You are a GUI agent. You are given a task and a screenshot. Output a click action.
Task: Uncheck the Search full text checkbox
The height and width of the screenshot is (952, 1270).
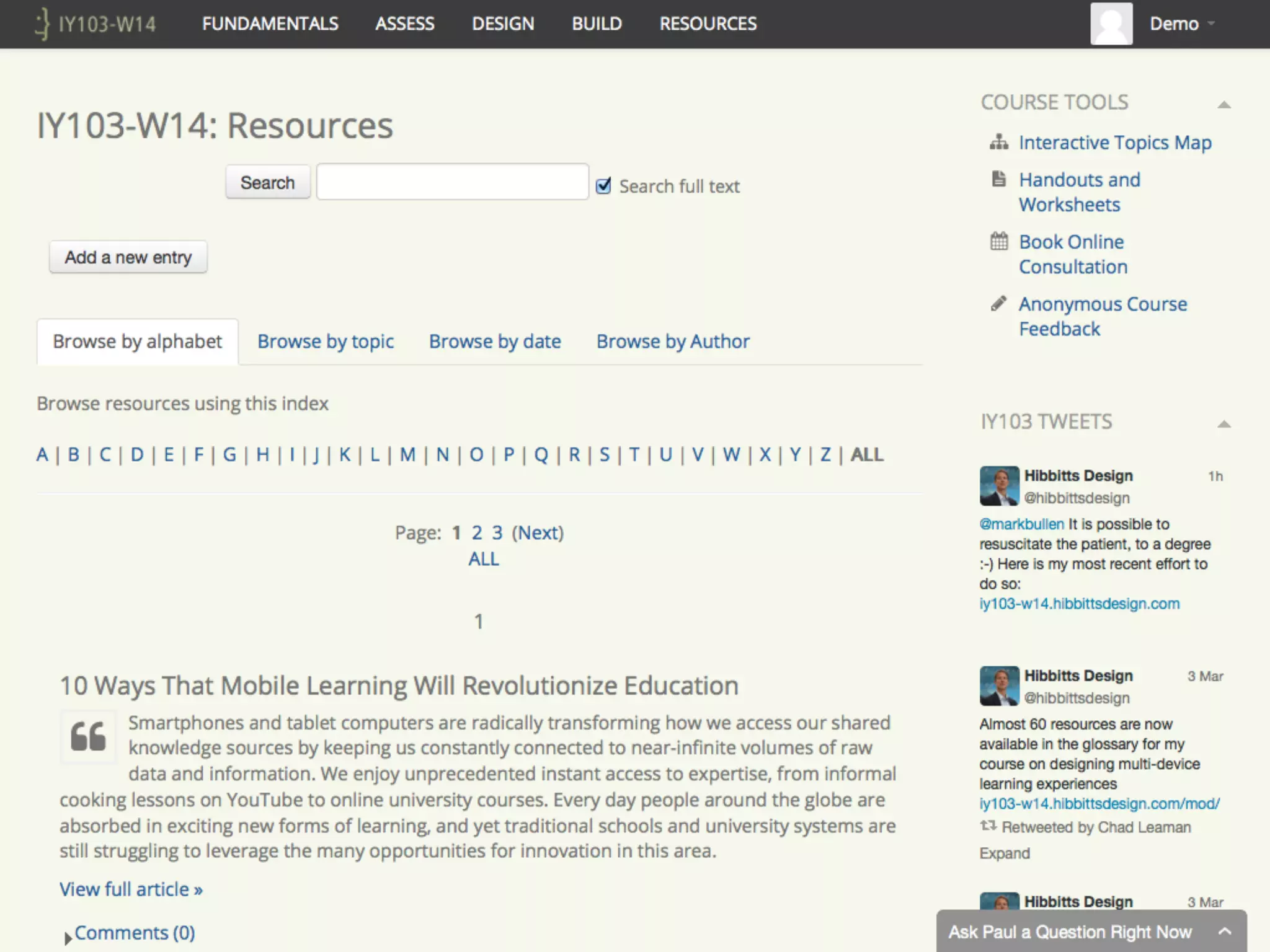coord(603,186)
